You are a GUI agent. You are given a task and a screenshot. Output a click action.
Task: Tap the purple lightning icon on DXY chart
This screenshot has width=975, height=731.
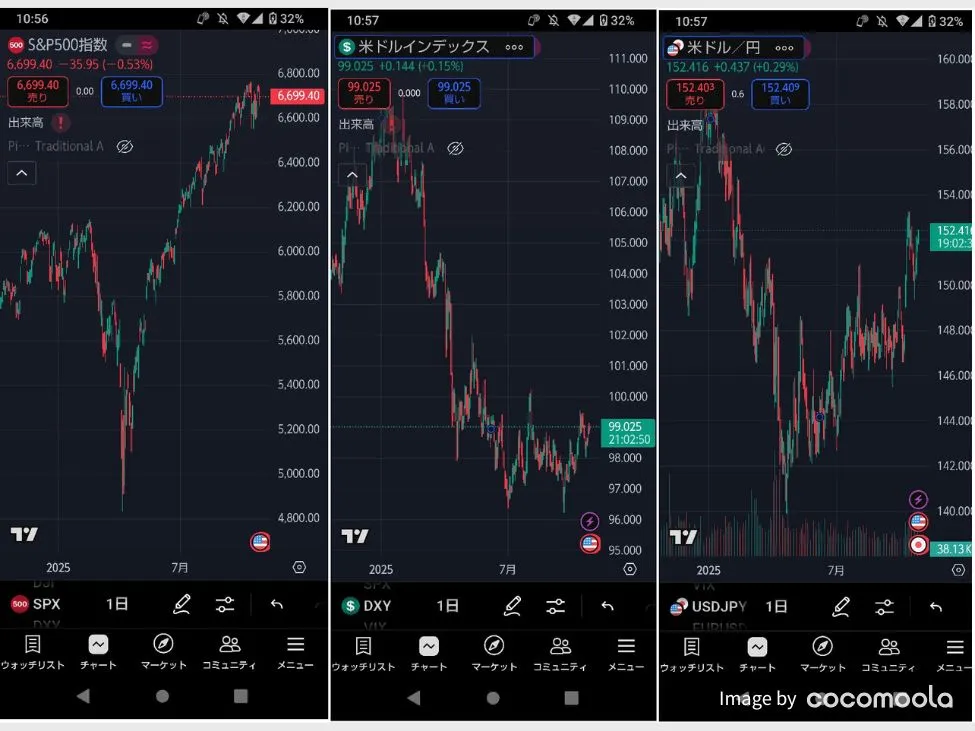click(x=590, y=521)
